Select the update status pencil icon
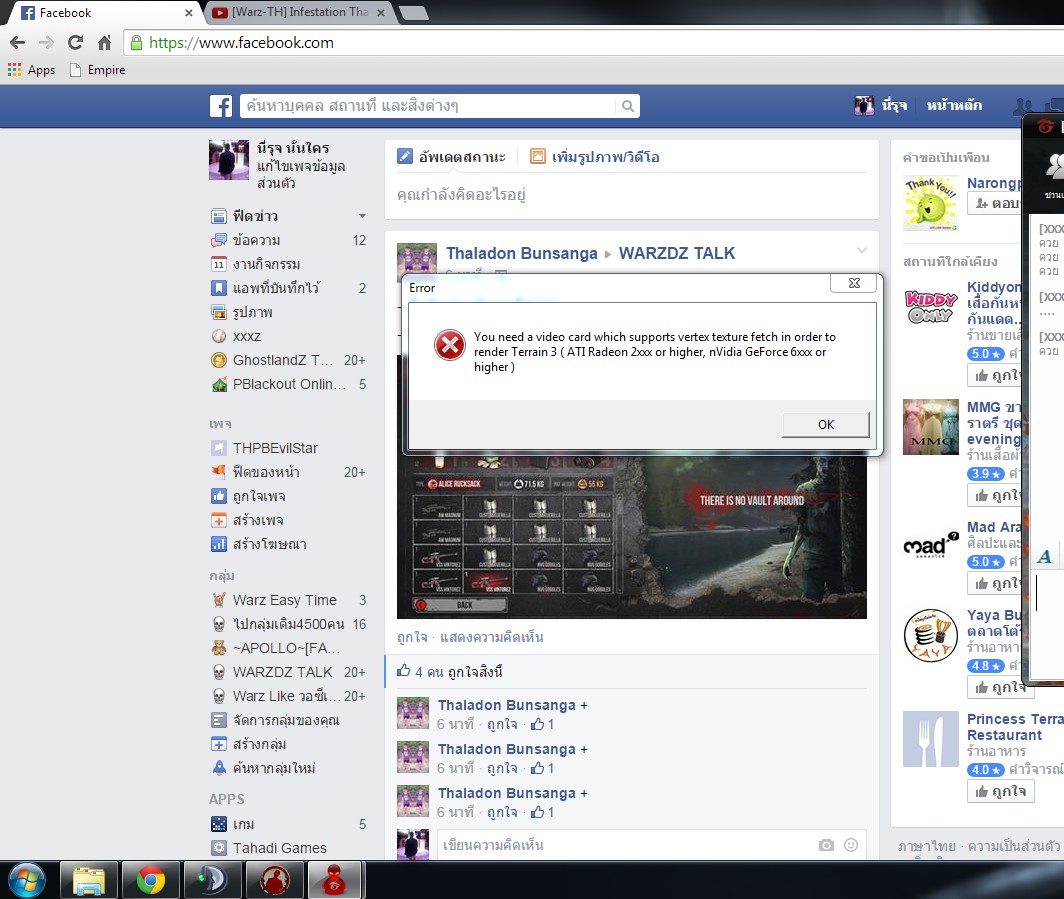Viewport: 1064px width, 899px height. [405, 156]
